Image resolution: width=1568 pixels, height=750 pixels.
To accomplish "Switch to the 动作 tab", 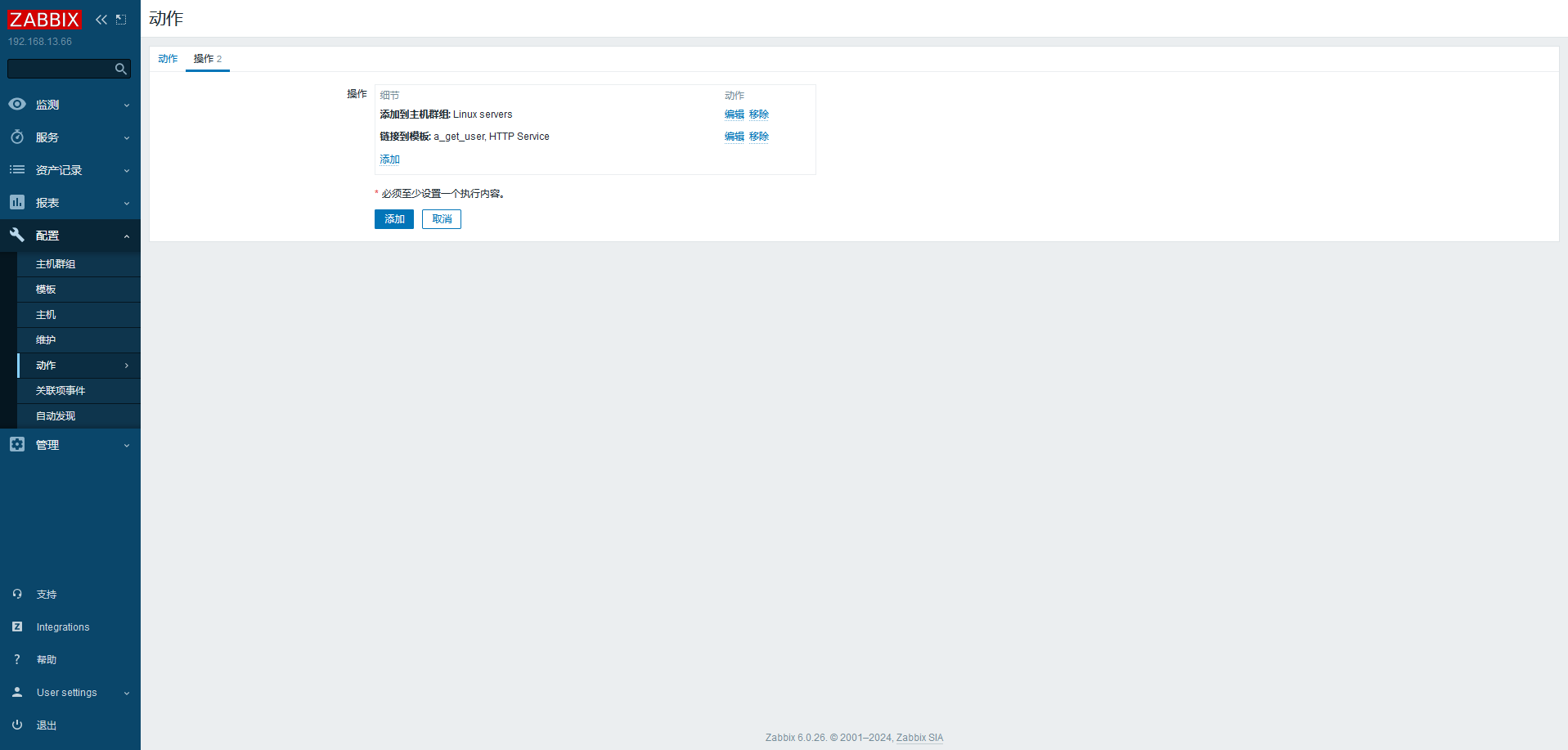I will coord(168,59).
